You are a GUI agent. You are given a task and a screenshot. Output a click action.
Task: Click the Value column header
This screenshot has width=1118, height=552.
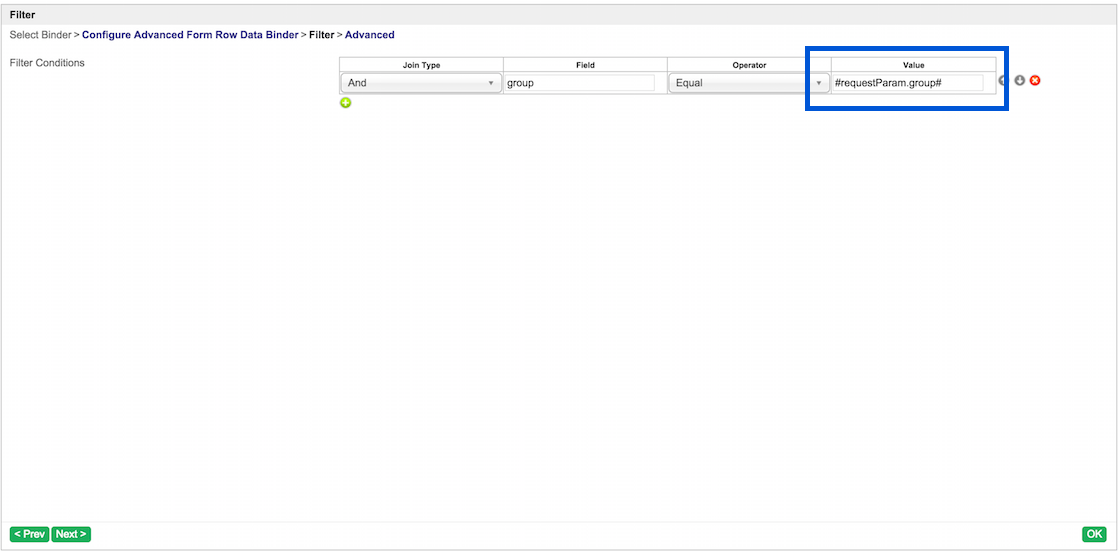(x=913, y=65)
